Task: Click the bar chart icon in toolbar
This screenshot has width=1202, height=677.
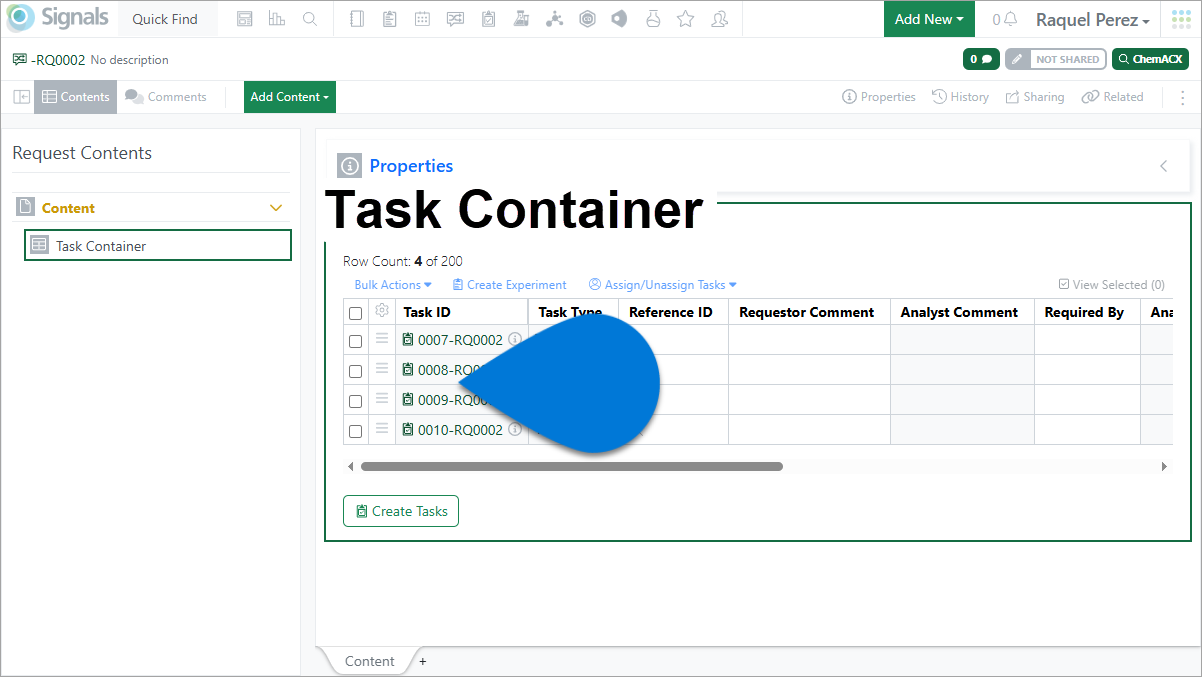Action: [x=277, y=19]
